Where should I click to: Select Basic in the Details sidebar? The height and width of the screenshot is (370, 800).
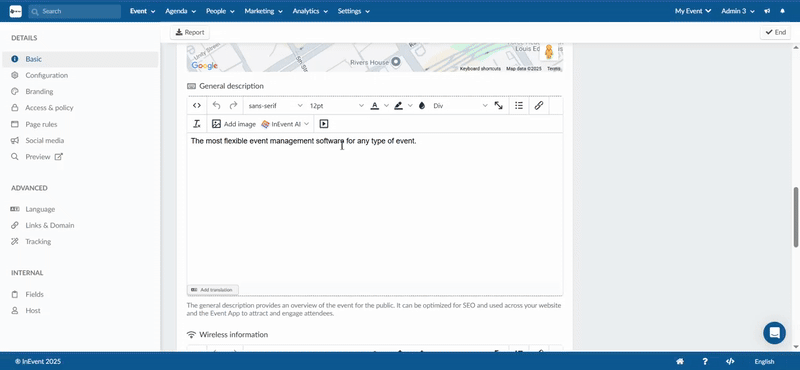pyautogui.click(x=80, y=59)
